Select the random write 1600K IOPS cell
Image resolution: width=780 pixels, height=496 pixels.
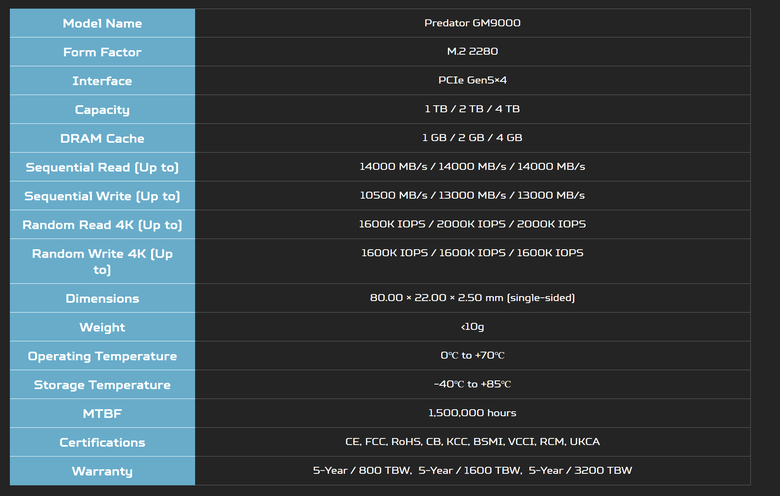click(x=472, y=262)
